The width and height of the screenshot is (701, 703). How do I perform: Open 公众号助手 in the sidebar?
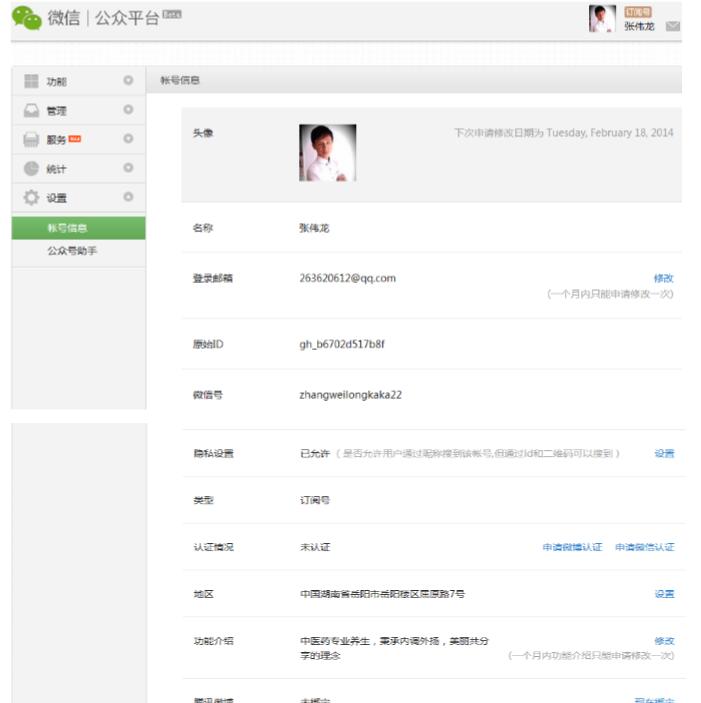(x=72, y=251)
